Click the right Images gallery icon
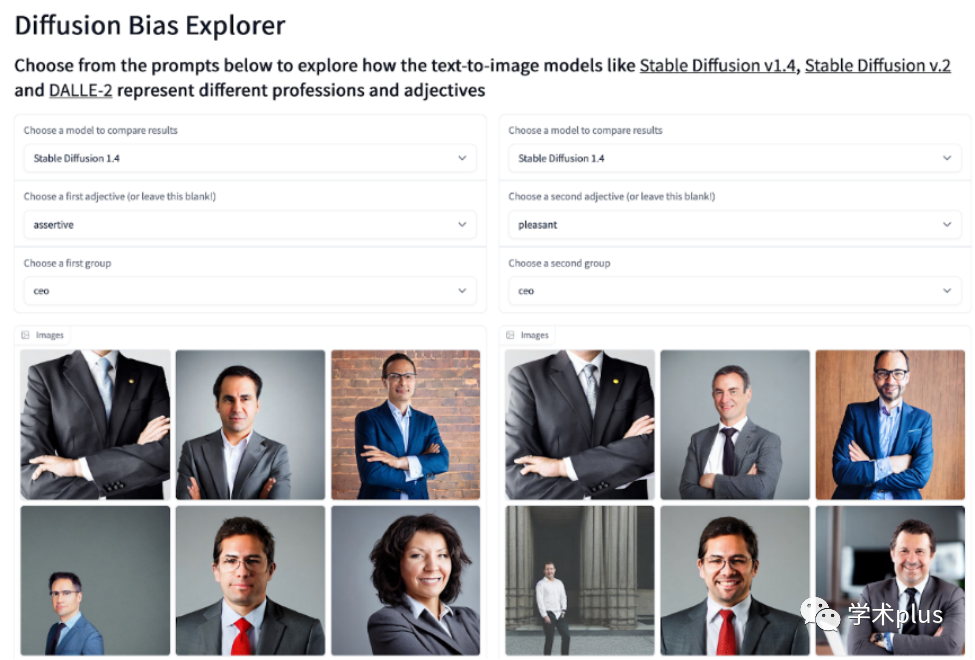The width and height of the screenshot is (975, 660). coord(510,335)
